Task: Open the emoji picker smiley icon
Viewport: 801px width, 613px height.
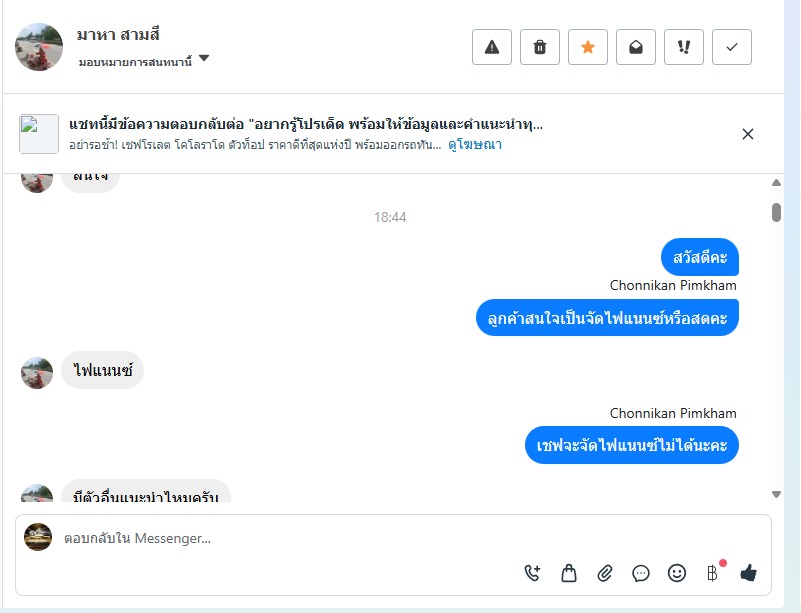Action: click(676, 573)
